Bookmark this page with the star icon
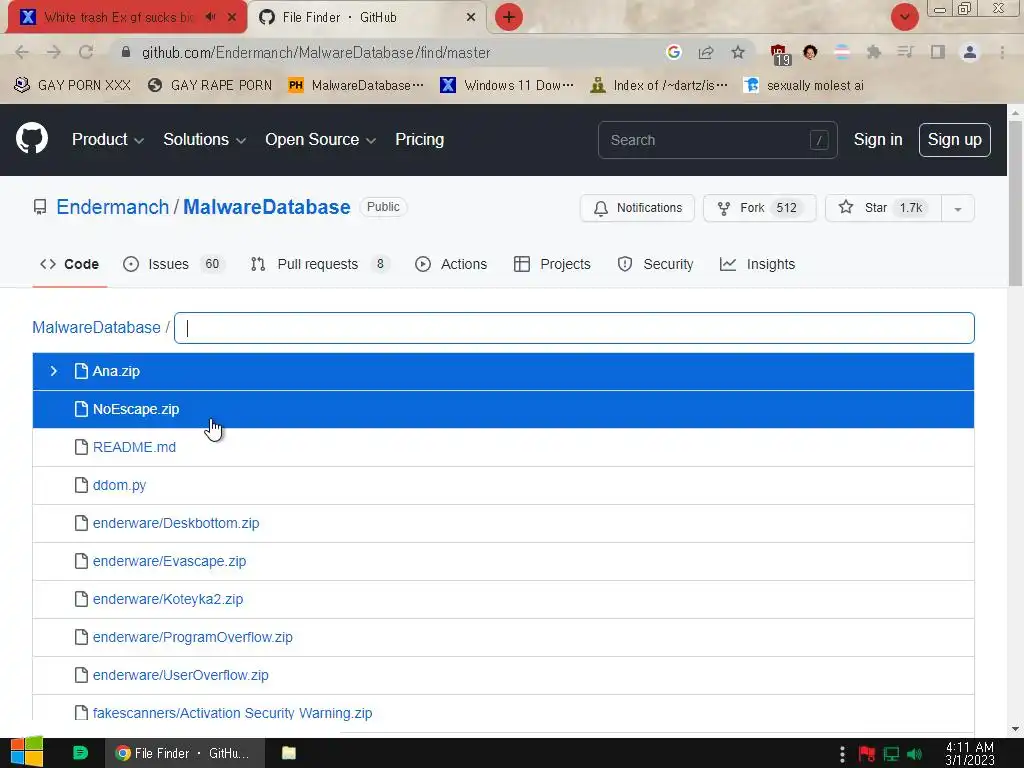 (737, 52)
